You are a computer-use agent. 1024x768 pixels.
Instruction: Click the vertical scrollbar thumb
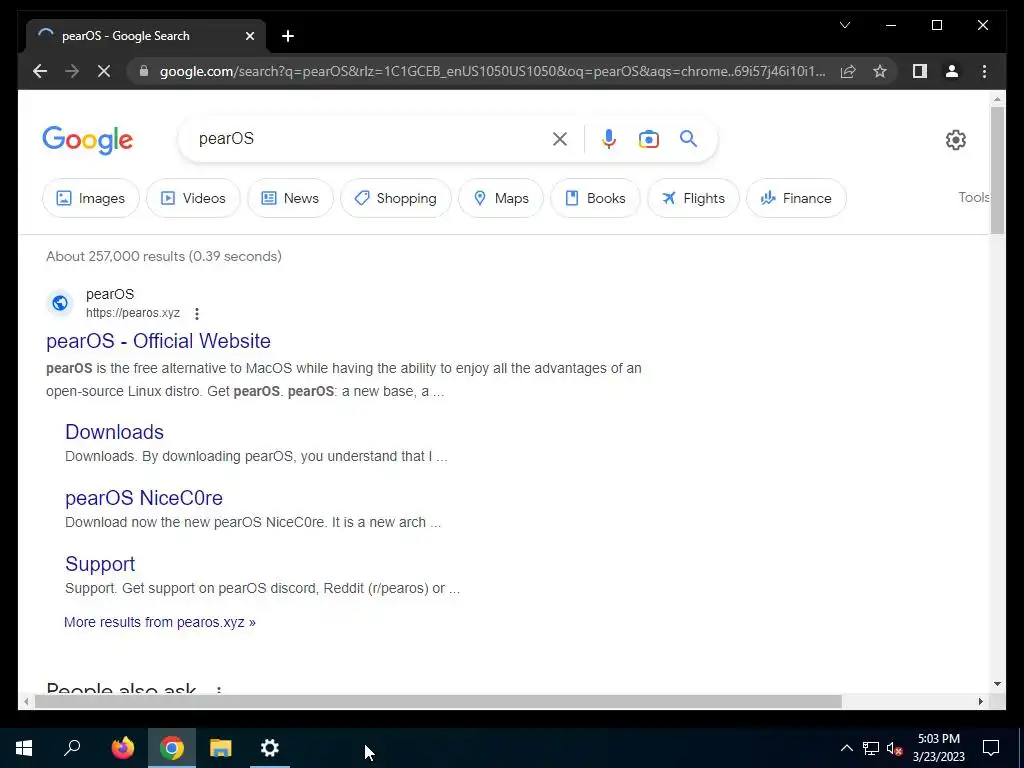[x=997, y=170]
